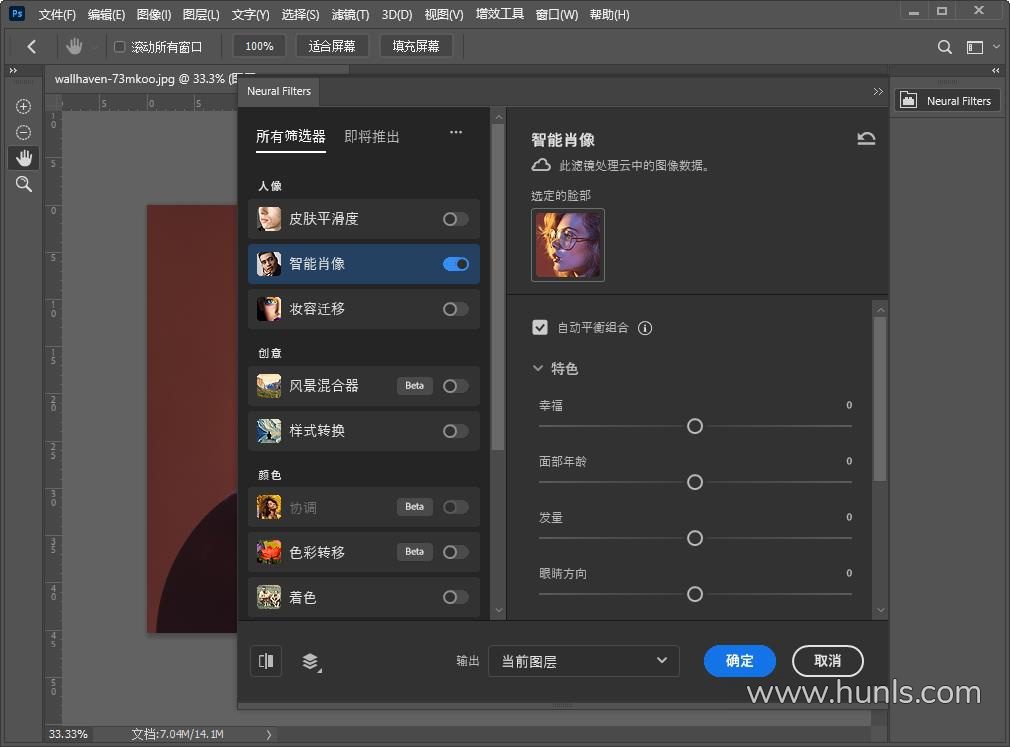Switch on the 色彩转移 toggle

pyautogui.click(x=455, y=552)
